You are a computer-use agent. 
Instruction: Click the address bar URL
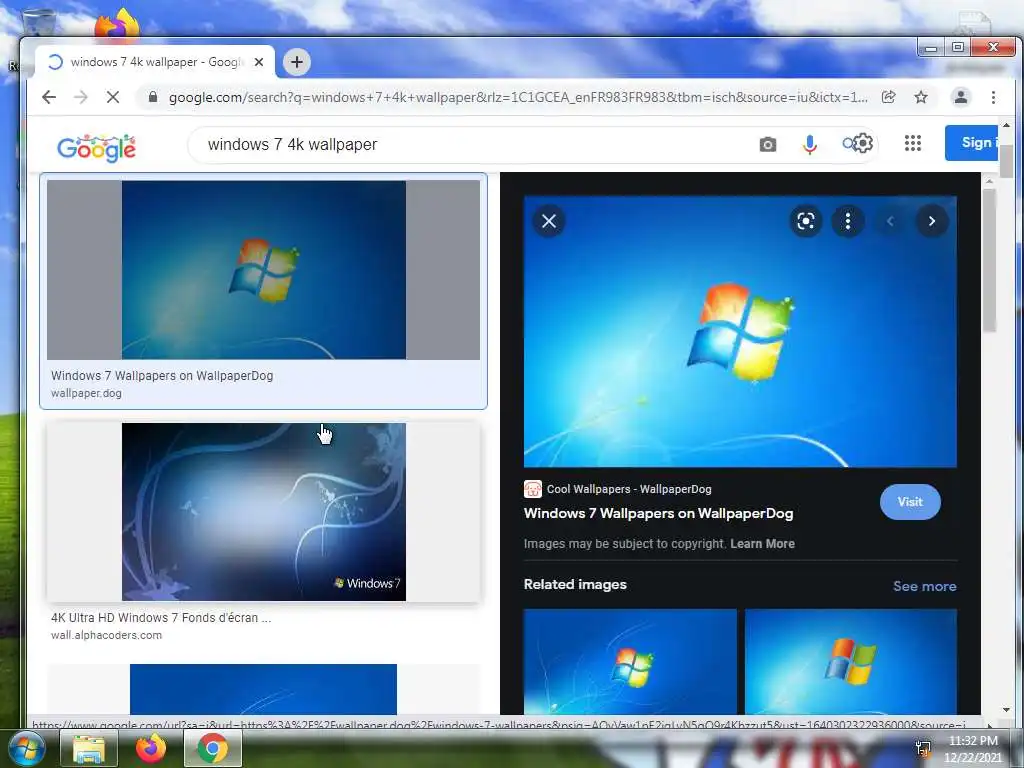pyautogui.click(x=519, y=97)
